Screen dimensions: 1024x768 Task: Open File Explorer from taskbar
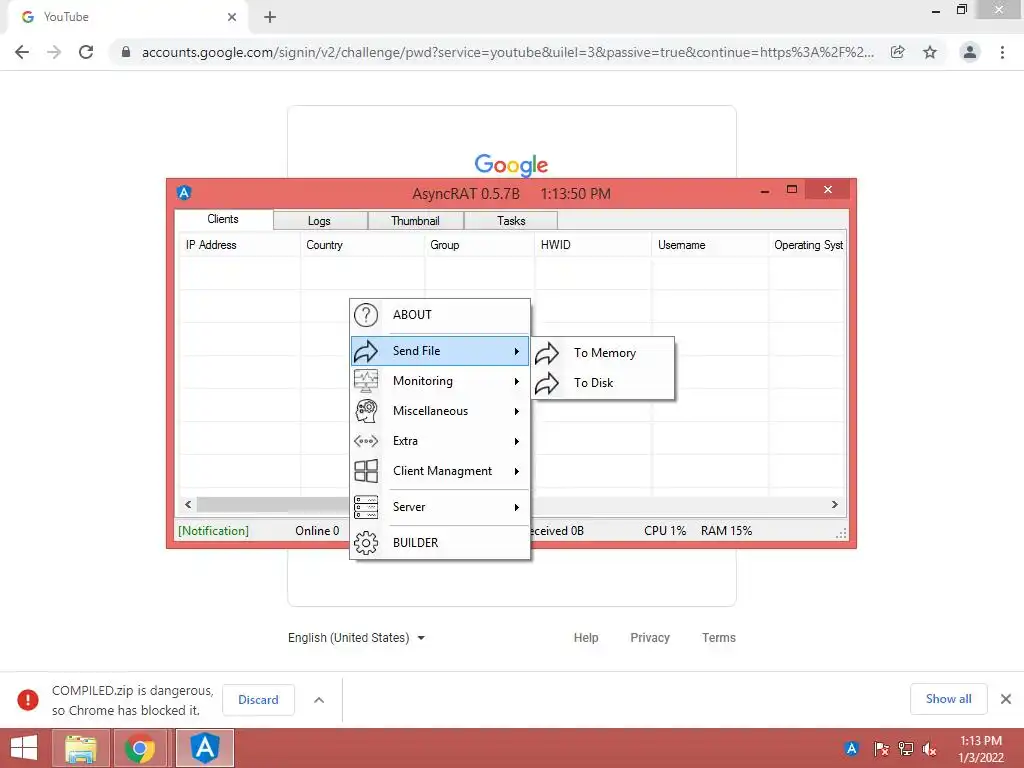(80, 748)
